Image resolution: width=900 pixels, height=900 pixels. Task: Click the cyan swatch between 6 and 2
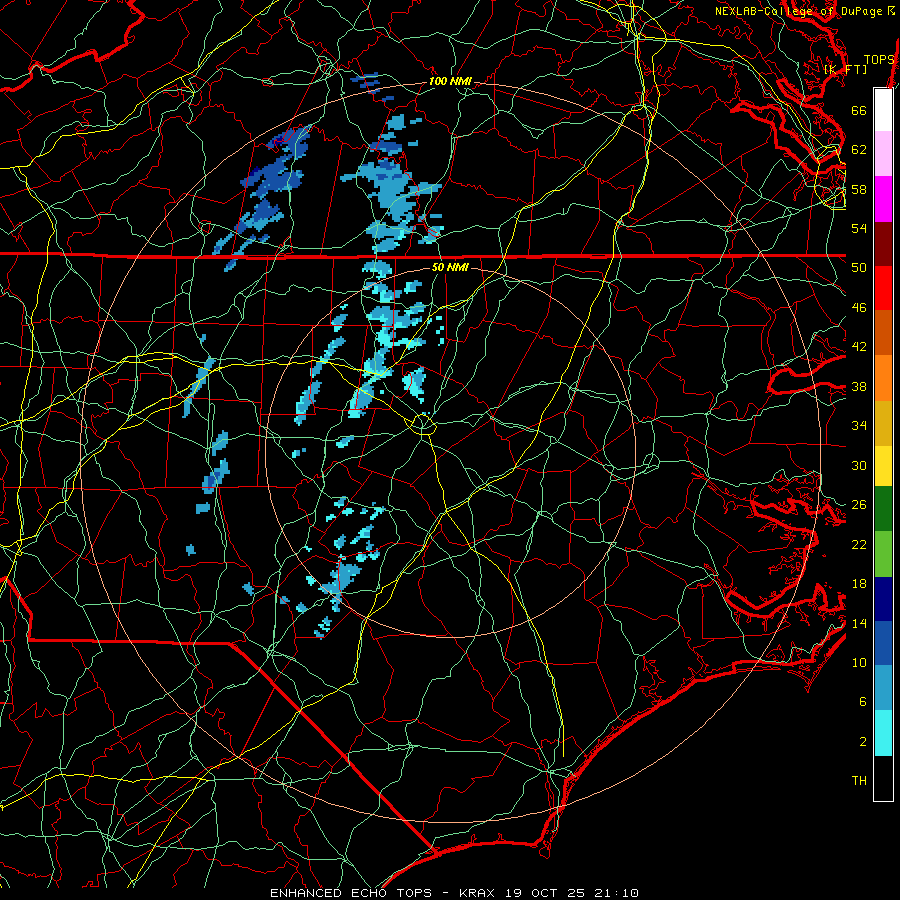coord(883,733)
